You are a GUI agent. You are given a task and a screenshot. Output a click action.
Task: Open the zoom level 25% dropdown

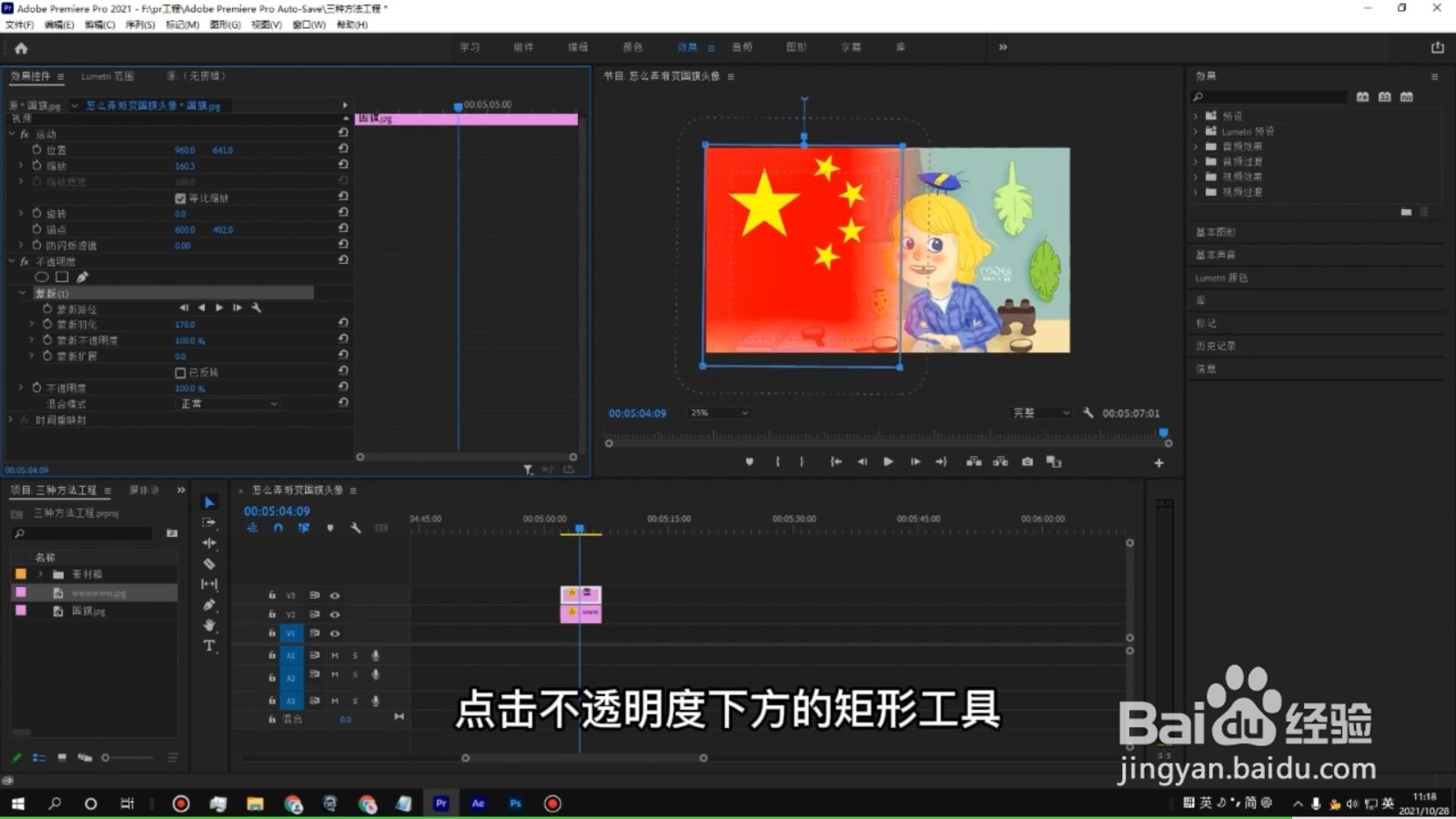pos(719,413)
